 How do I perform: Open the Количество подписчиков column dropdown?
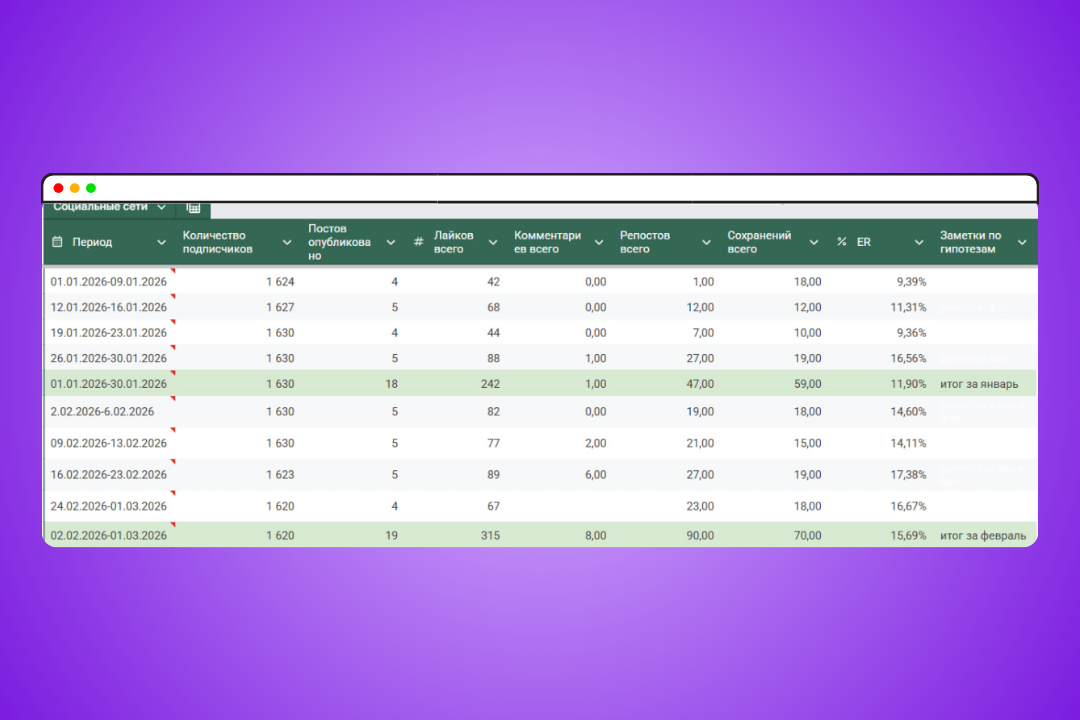[x=287, y=243]
